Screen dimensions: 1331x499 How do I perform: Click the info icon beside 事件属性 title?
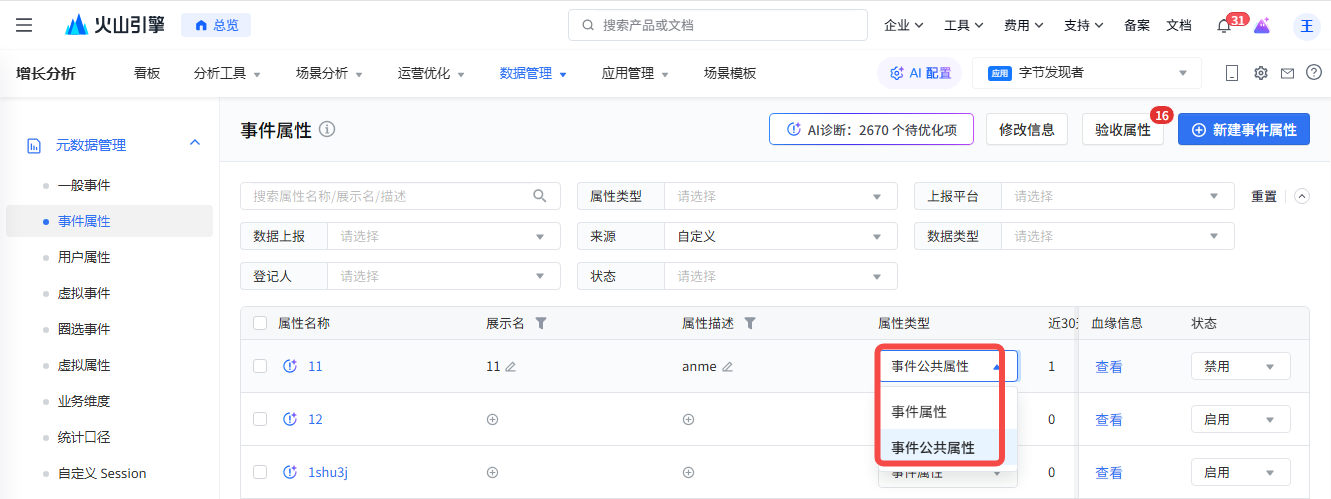[x=327, y=129]
